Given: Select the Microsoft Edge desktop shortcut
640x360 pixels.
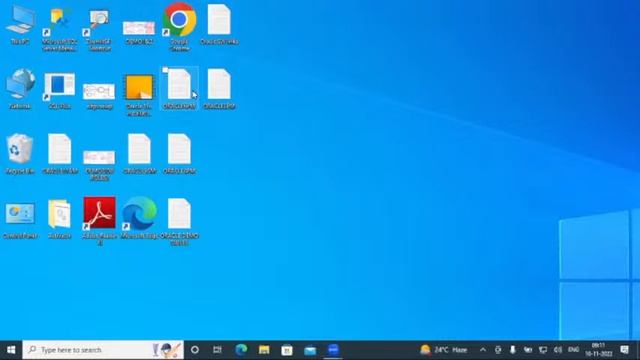Looking at the screenshot, I should tap(139, 218).
